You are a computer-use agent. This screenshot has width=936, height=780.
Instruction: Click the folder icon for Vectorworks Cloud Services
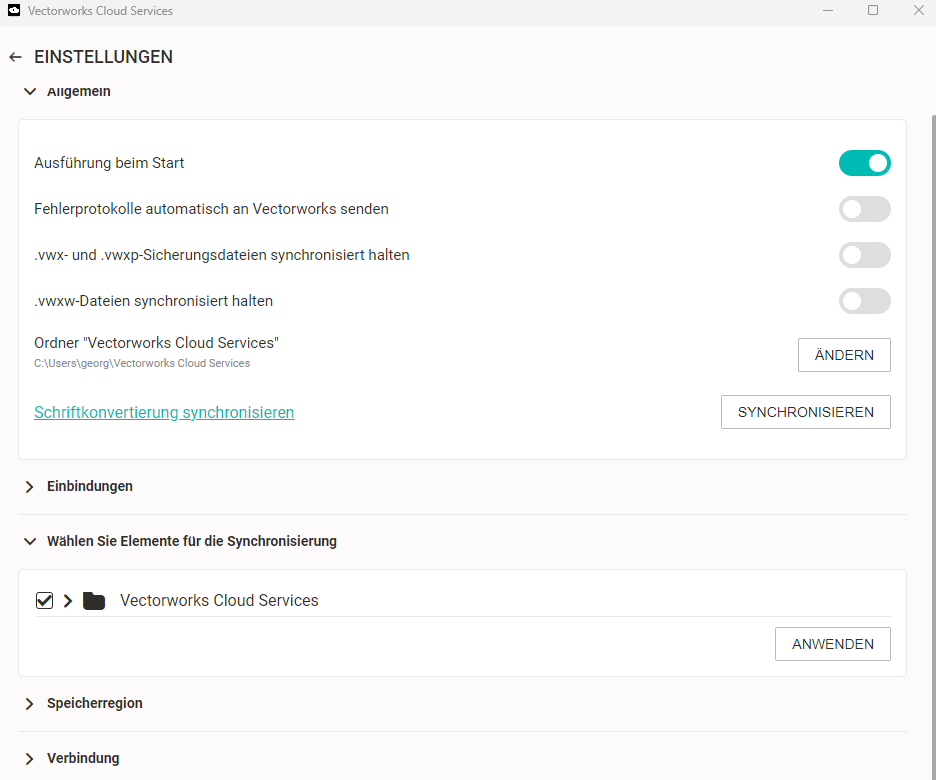(x=94, y=601)
